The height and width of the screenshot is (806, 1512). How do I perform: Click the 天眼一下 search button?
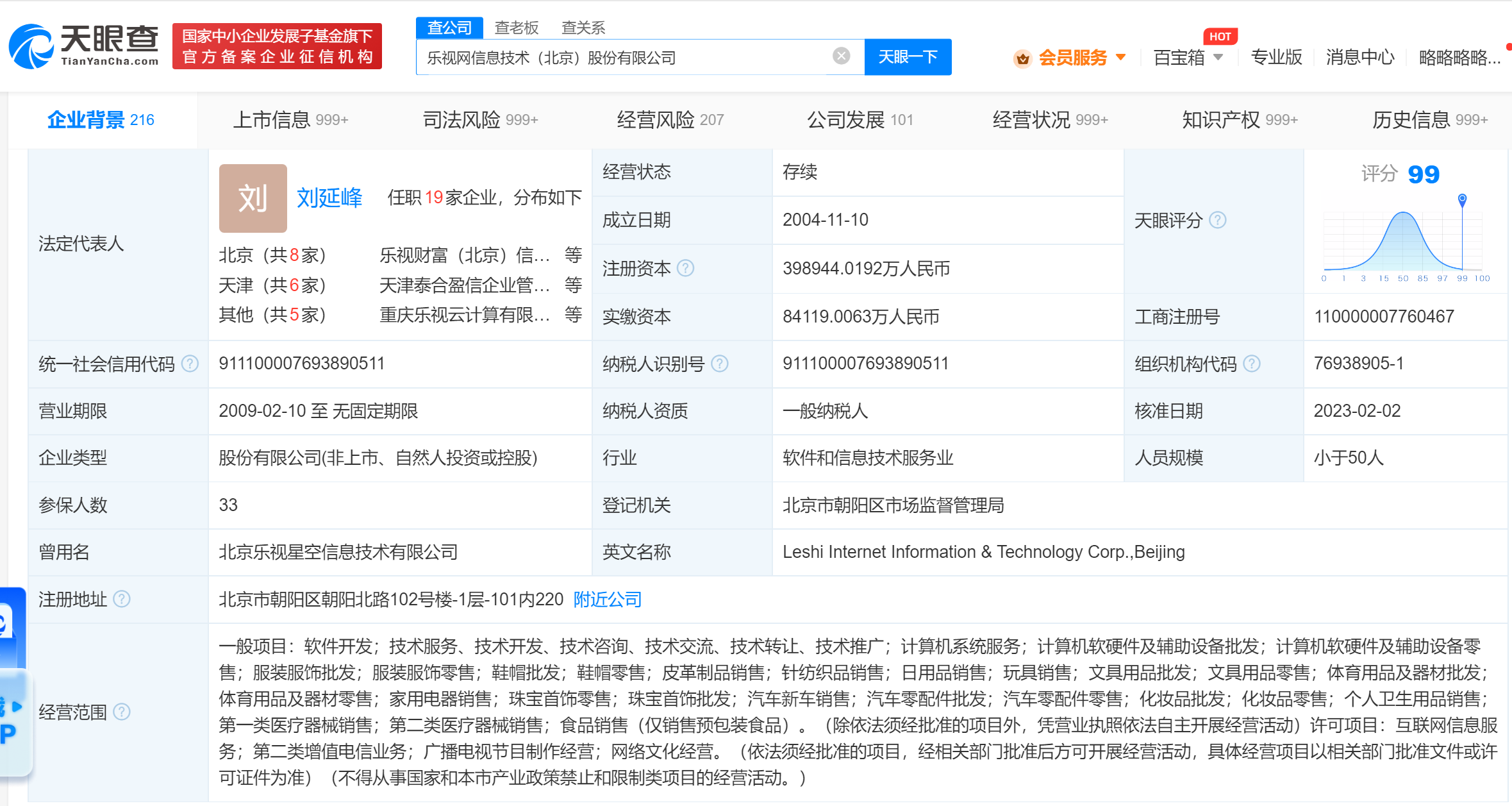(x=908, y=57)
